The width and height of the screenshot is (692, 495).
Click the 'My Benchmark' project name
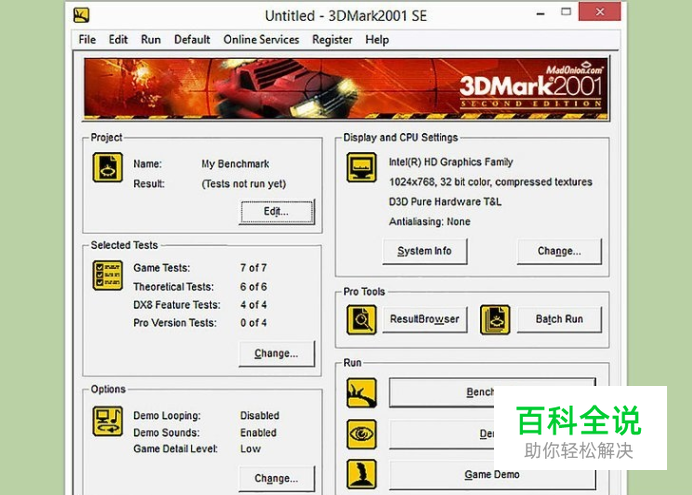point(235,164)
